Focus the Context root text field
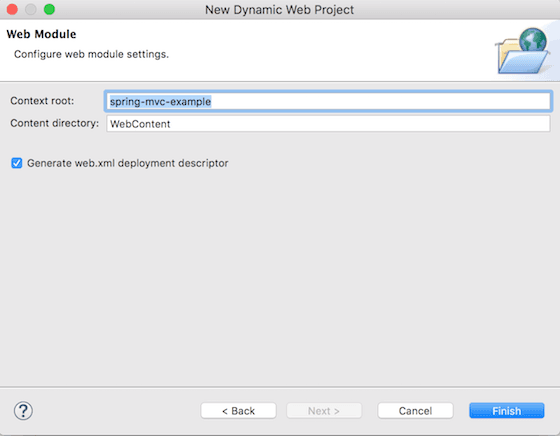The image size is (560, 436). (328, 101)
